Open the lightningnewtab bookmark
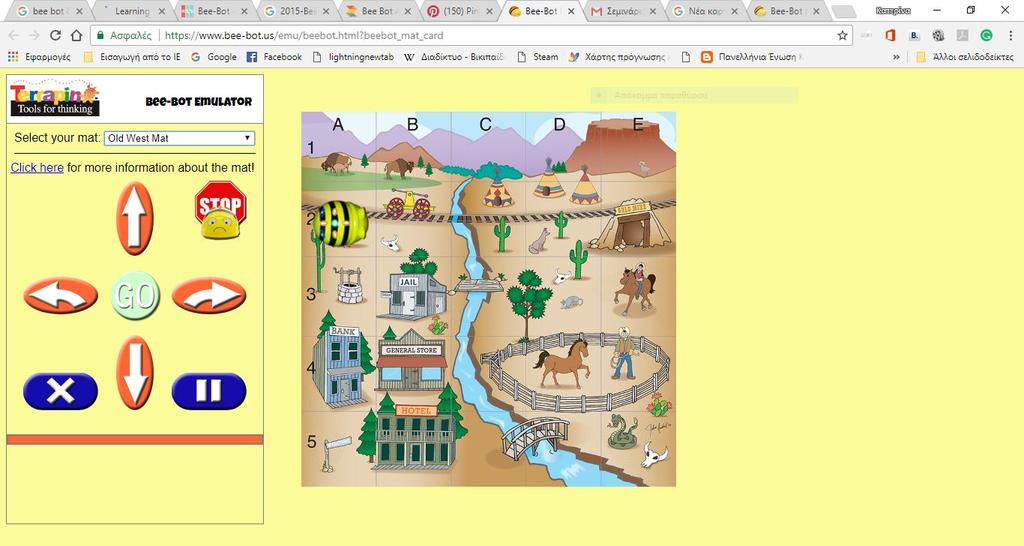The width and height of the screenshot is (1024, 546). pos(353,57)
